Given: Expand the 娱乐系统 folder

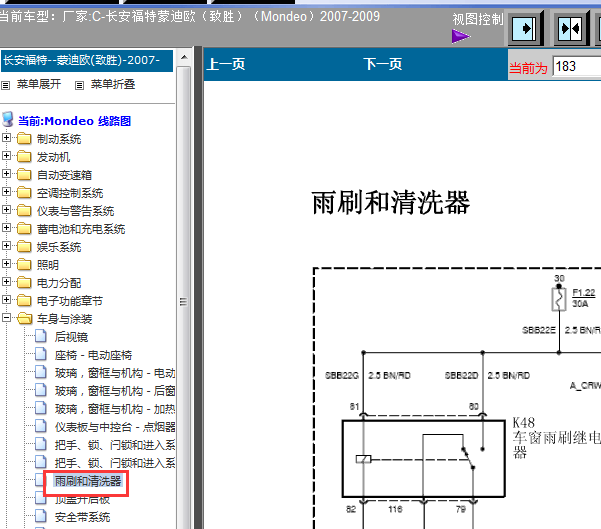Looking at the screenshot, I should (6, 245).
